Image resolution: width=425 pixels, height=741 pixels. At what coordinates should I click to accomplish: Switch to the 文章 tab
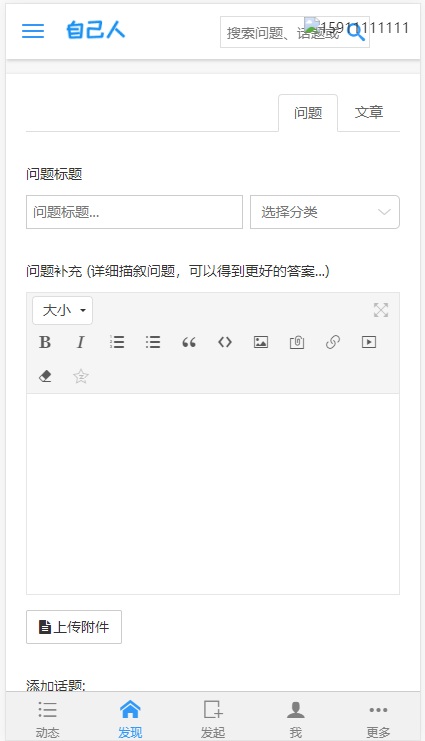(369, 112)
